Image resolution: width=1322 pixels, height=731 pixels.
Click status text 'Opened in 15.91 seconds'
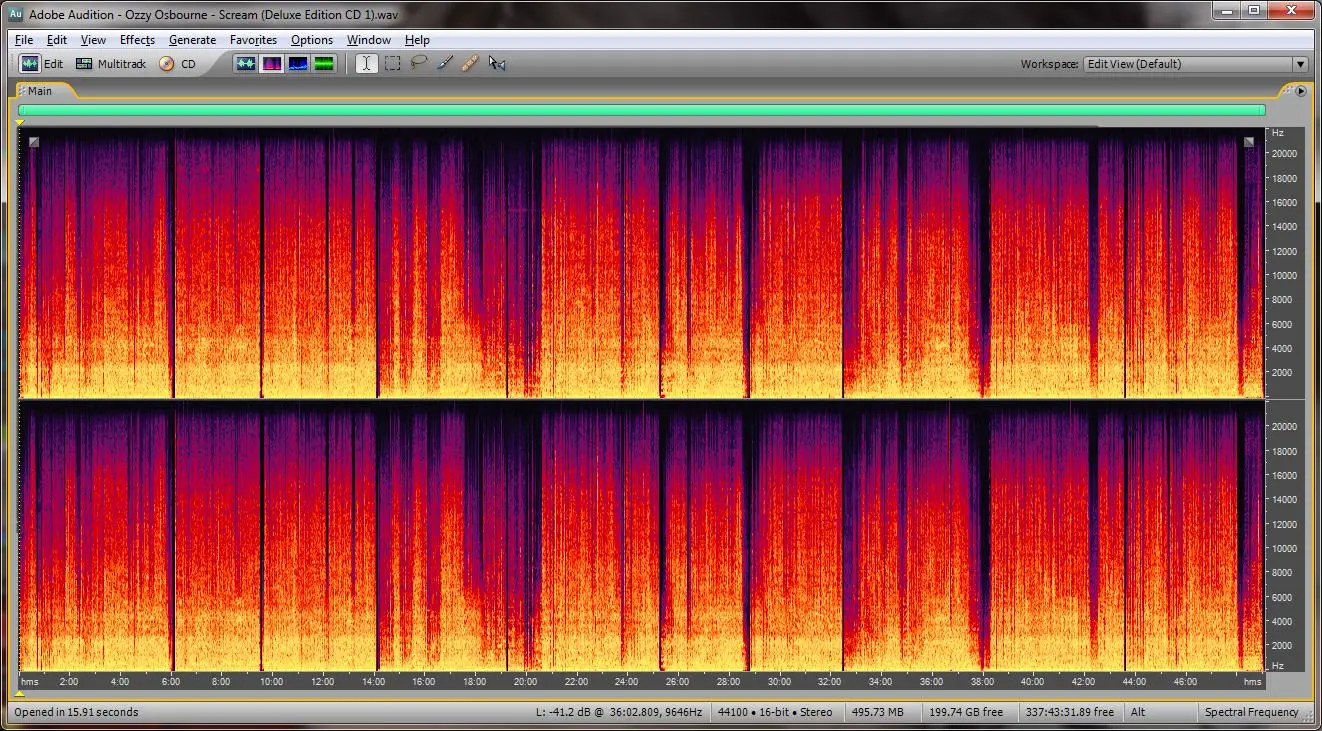(77, 712)
